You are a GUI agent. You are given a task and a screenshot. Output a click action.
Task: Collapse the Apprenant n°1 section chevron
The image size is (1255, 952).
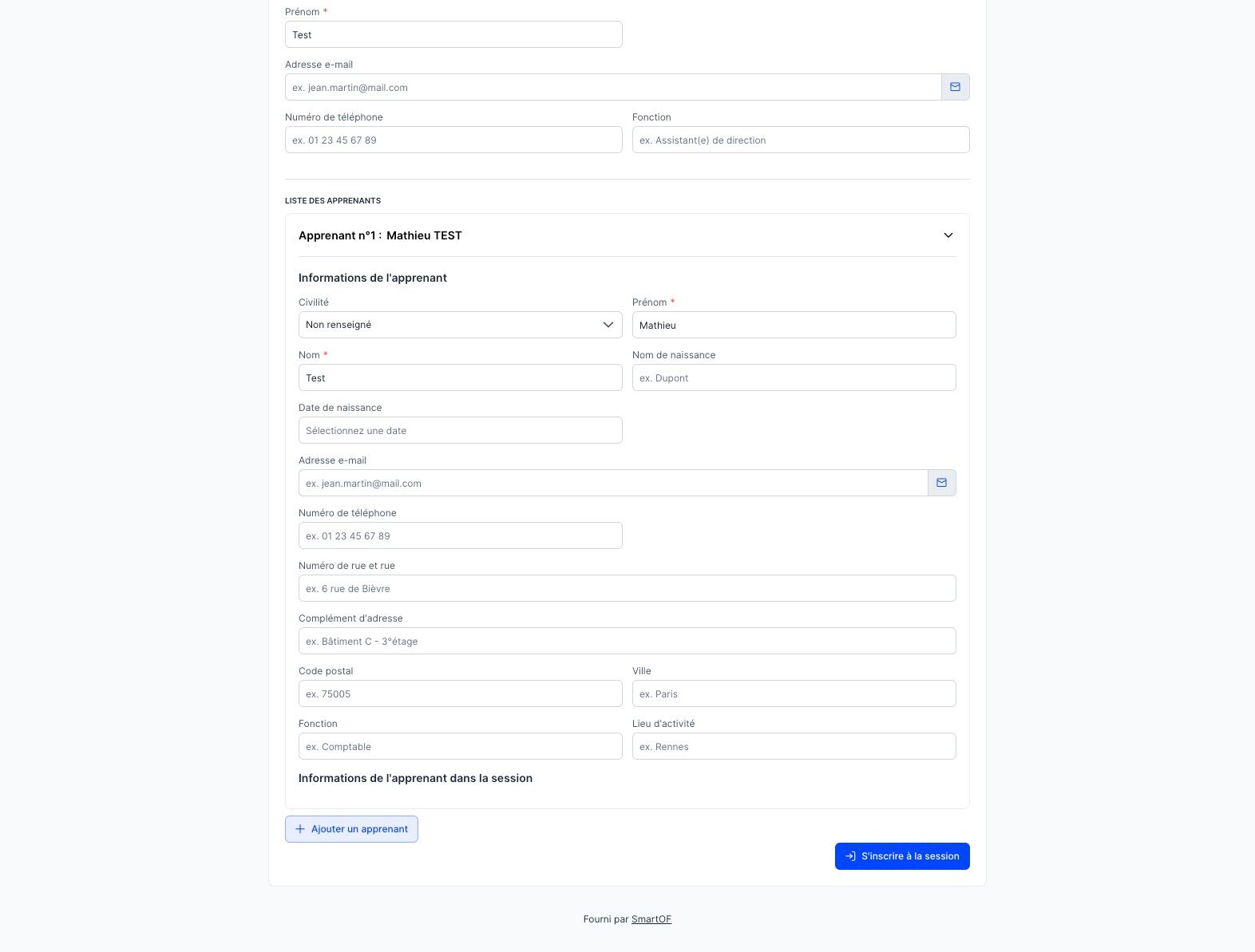point(948,235)
